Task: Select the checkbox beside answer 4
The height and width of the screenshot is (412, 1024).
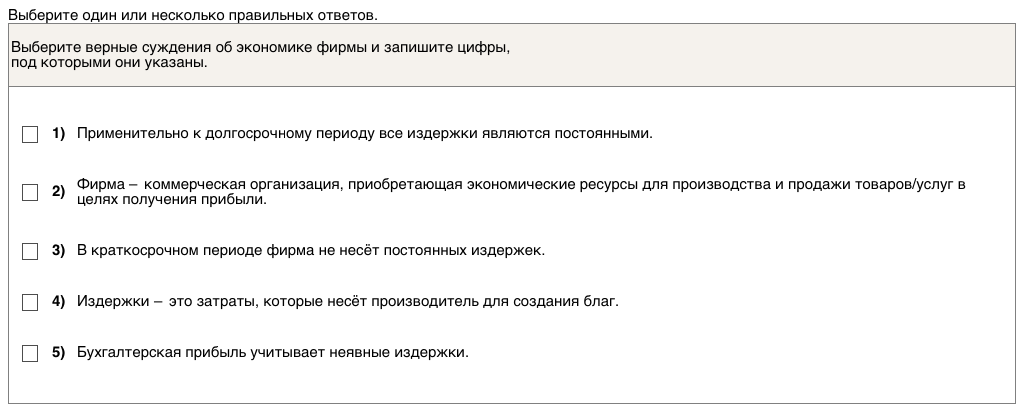Action: click(x=30, y=302)
